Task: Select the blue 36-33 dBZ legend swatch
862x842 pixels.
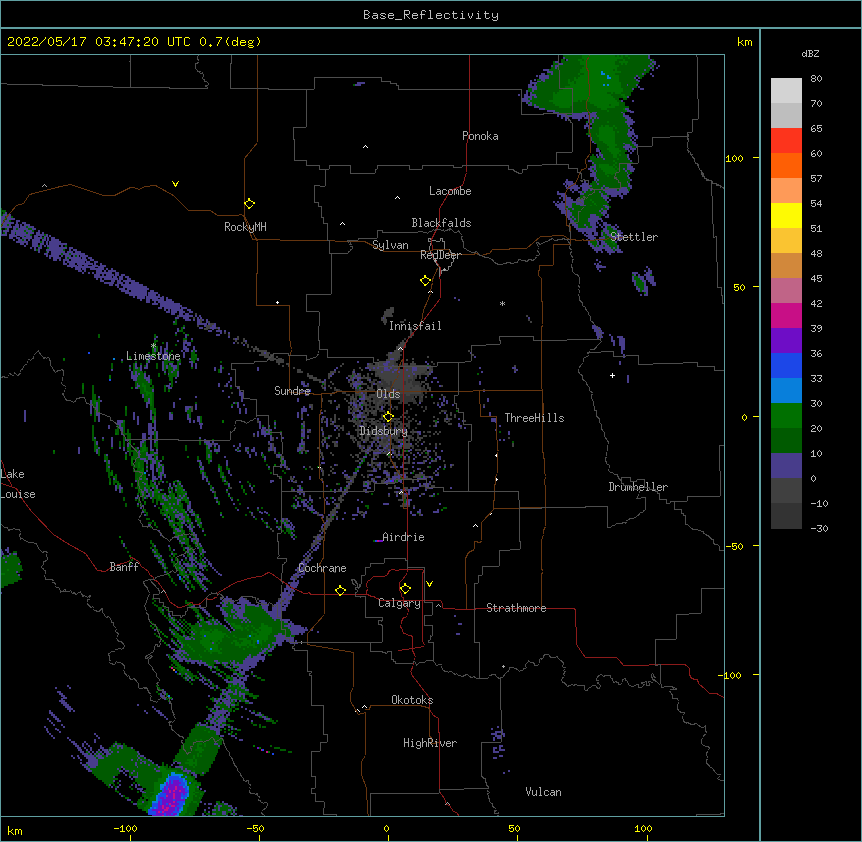Action: (x=786, y=365)
